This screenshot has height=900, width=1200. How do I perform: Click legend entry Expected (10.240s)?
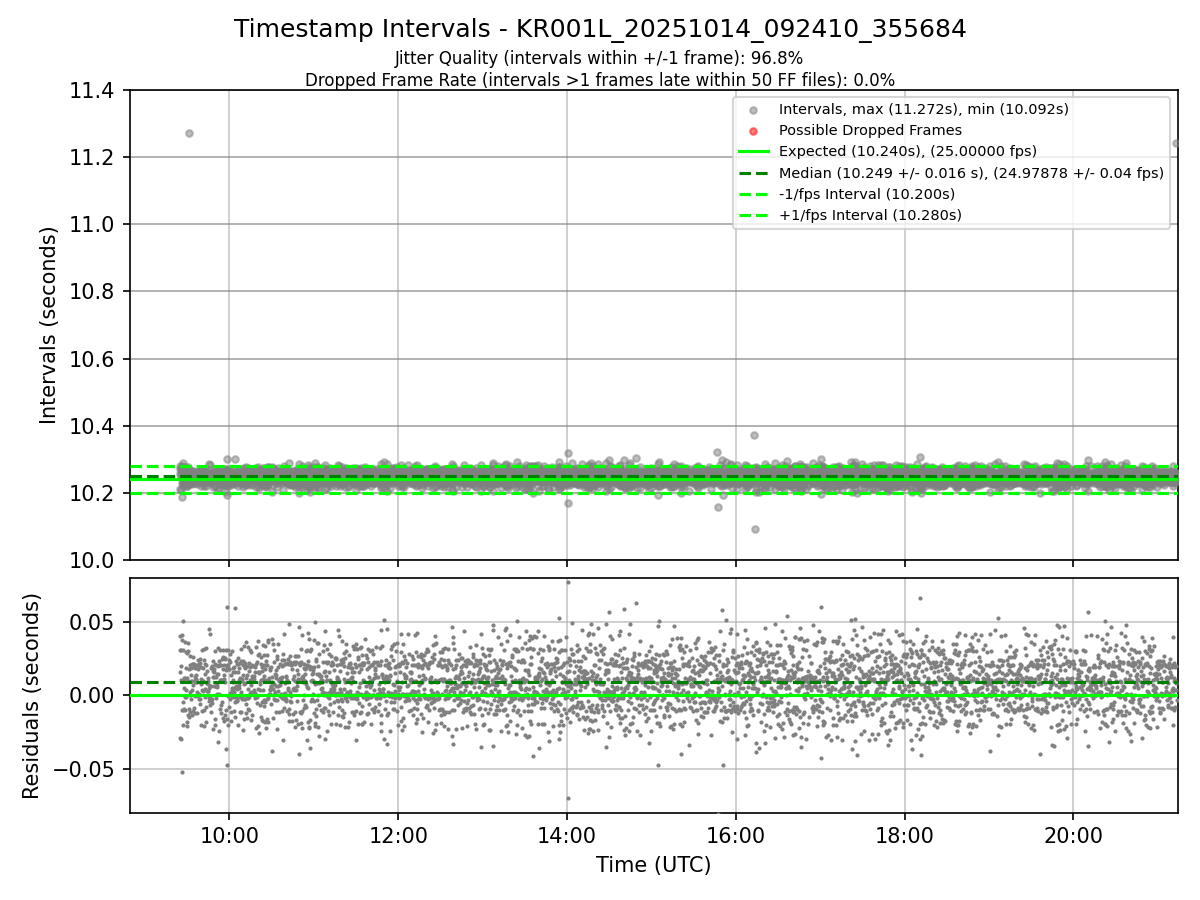click(908, 151)
